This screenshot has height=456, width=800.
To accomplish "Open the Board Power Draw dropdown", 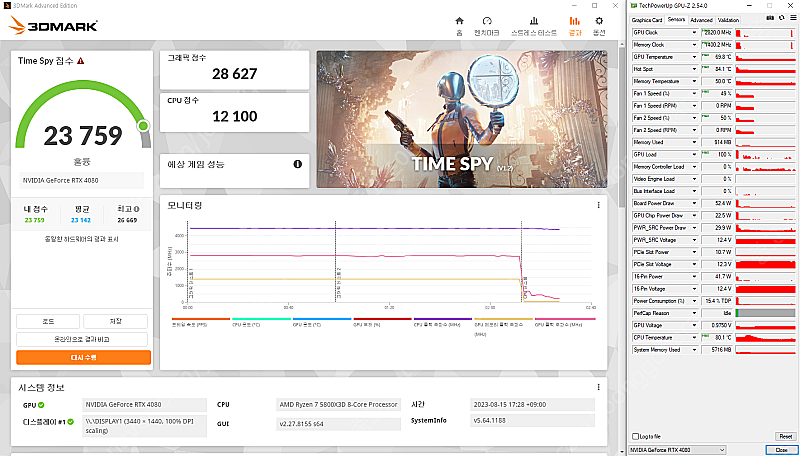I will [x=694, y=204].
